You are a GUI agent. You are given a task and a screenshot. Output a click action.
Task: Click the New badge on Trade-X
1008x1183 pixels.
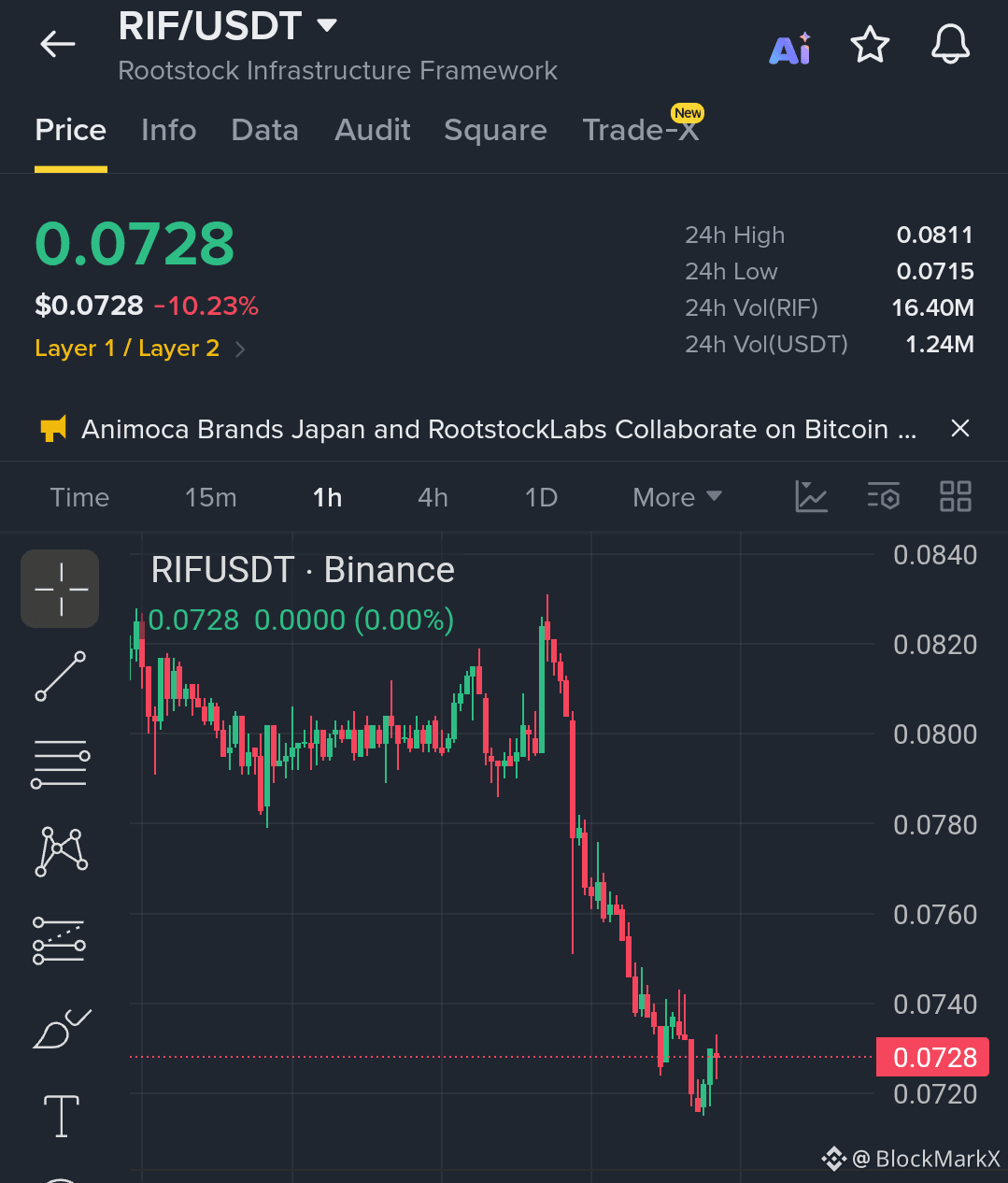click(x=688, y=113)
